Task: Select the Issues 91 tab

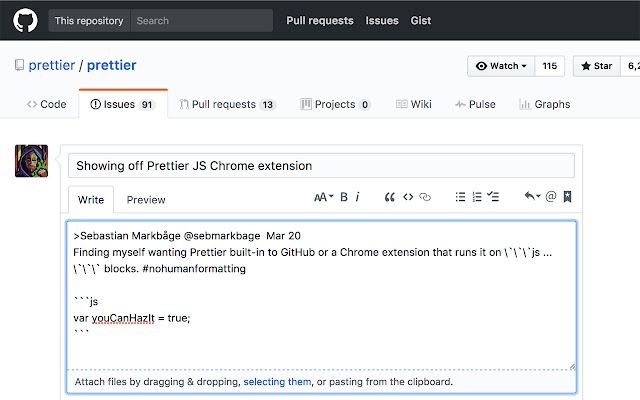Action: [x=123, y=104]
